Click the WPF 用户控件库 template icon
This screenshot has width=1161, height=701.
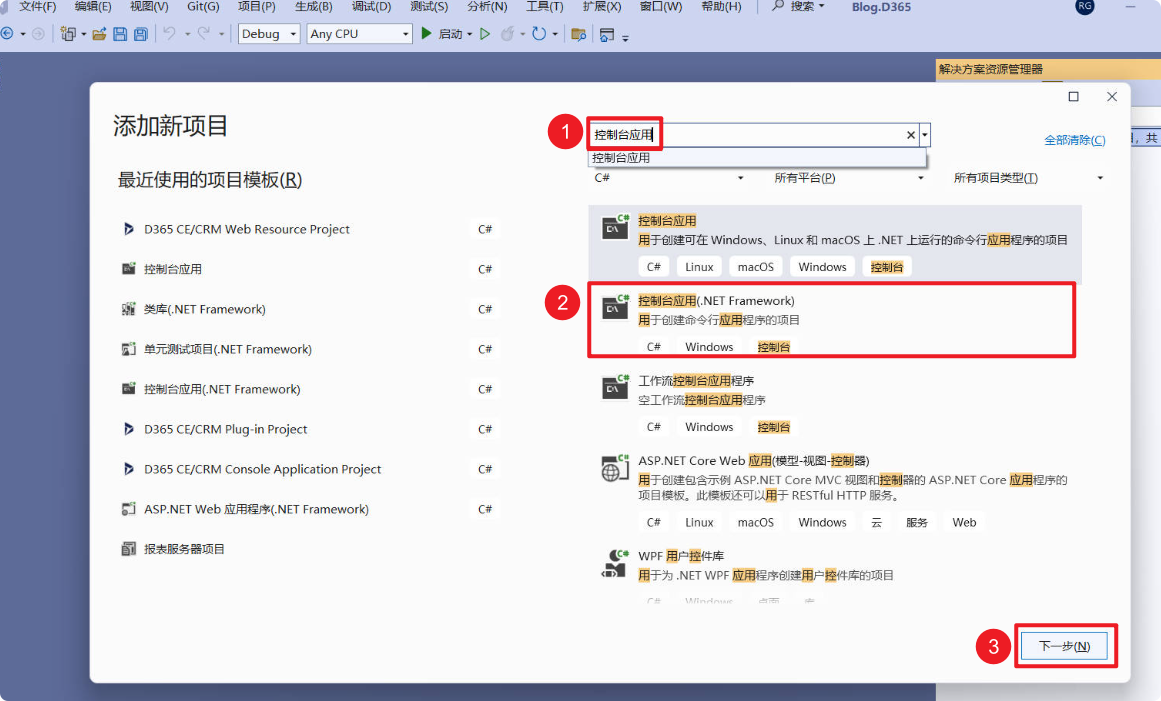[x=615, y=563]
